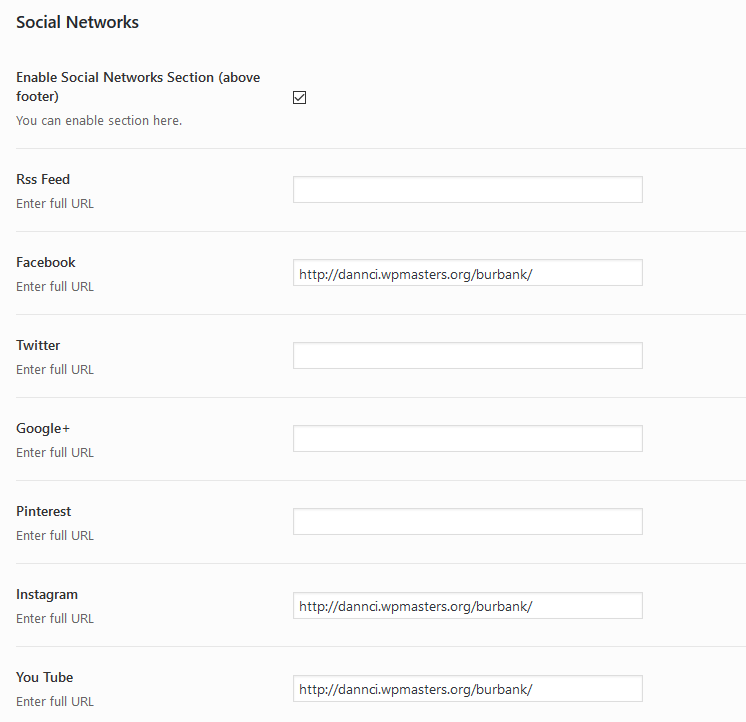Focus the Instagram URL input field
The height and width of the screenshot is (722, 746).
467,605
